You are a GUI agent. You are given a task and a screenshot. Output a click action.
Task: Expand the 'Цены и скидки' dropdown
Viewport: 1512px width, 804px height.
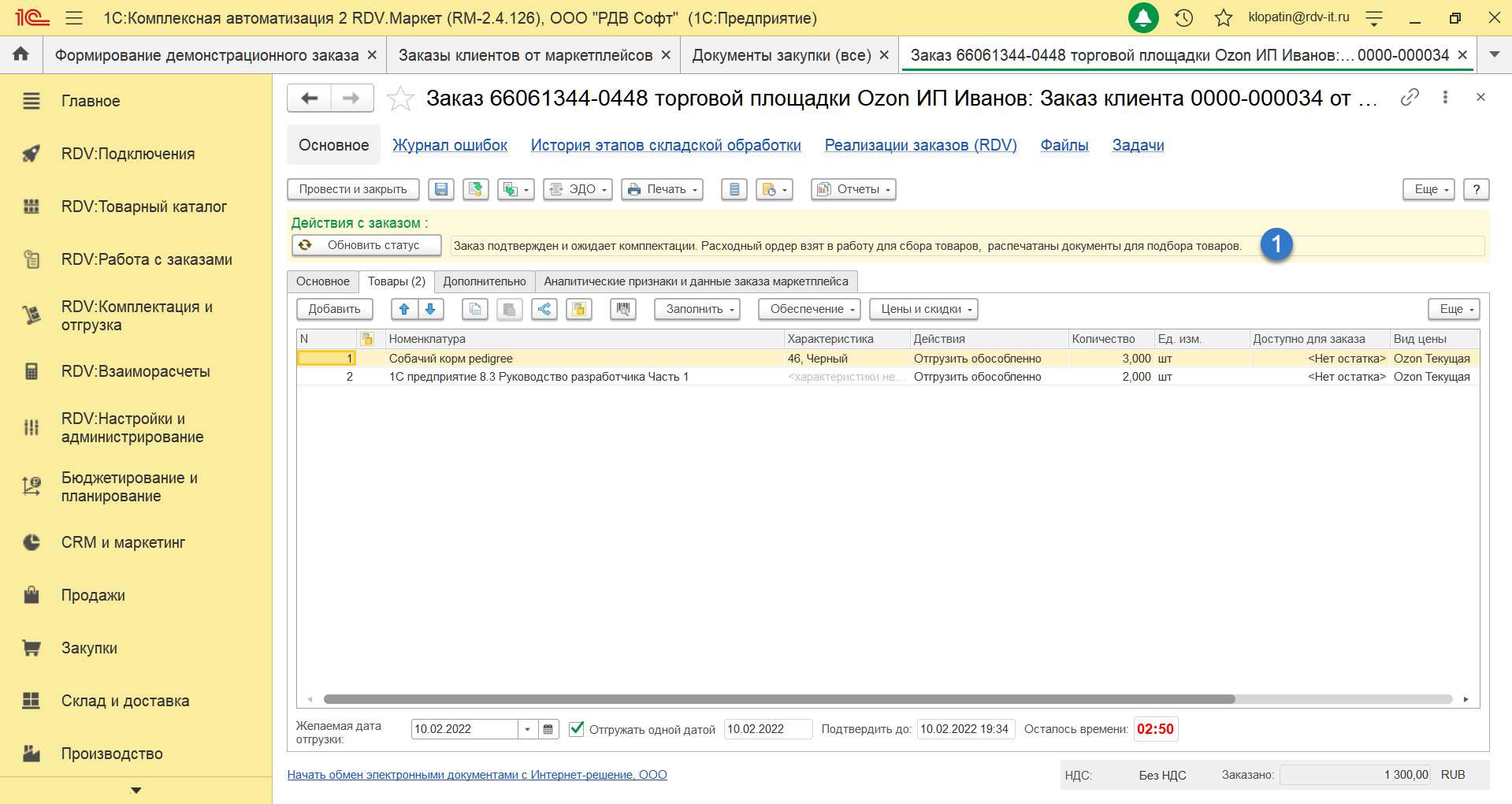(923, 309)
